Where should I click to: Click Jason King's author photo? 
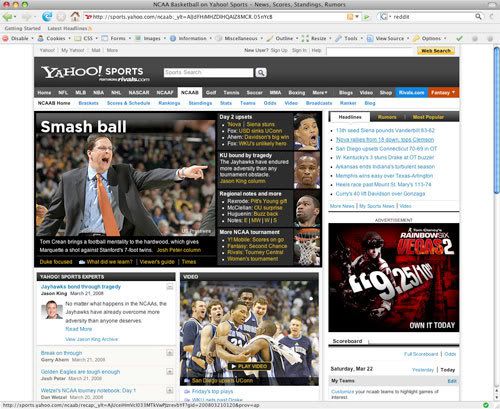[x=52, y=310]
